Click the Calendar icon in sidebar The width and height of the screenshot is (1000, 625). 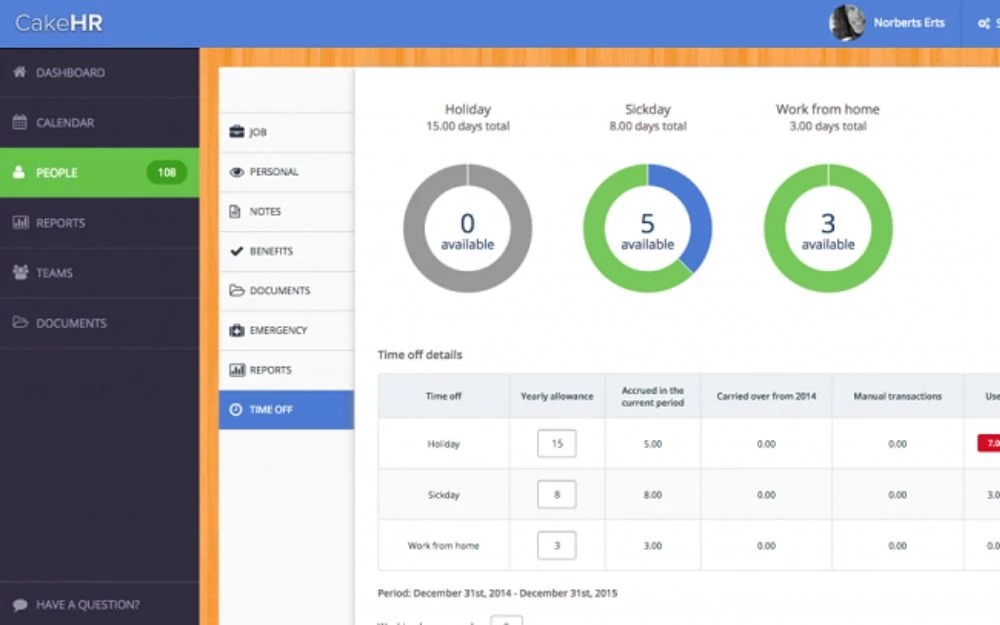tap(19, 123)
